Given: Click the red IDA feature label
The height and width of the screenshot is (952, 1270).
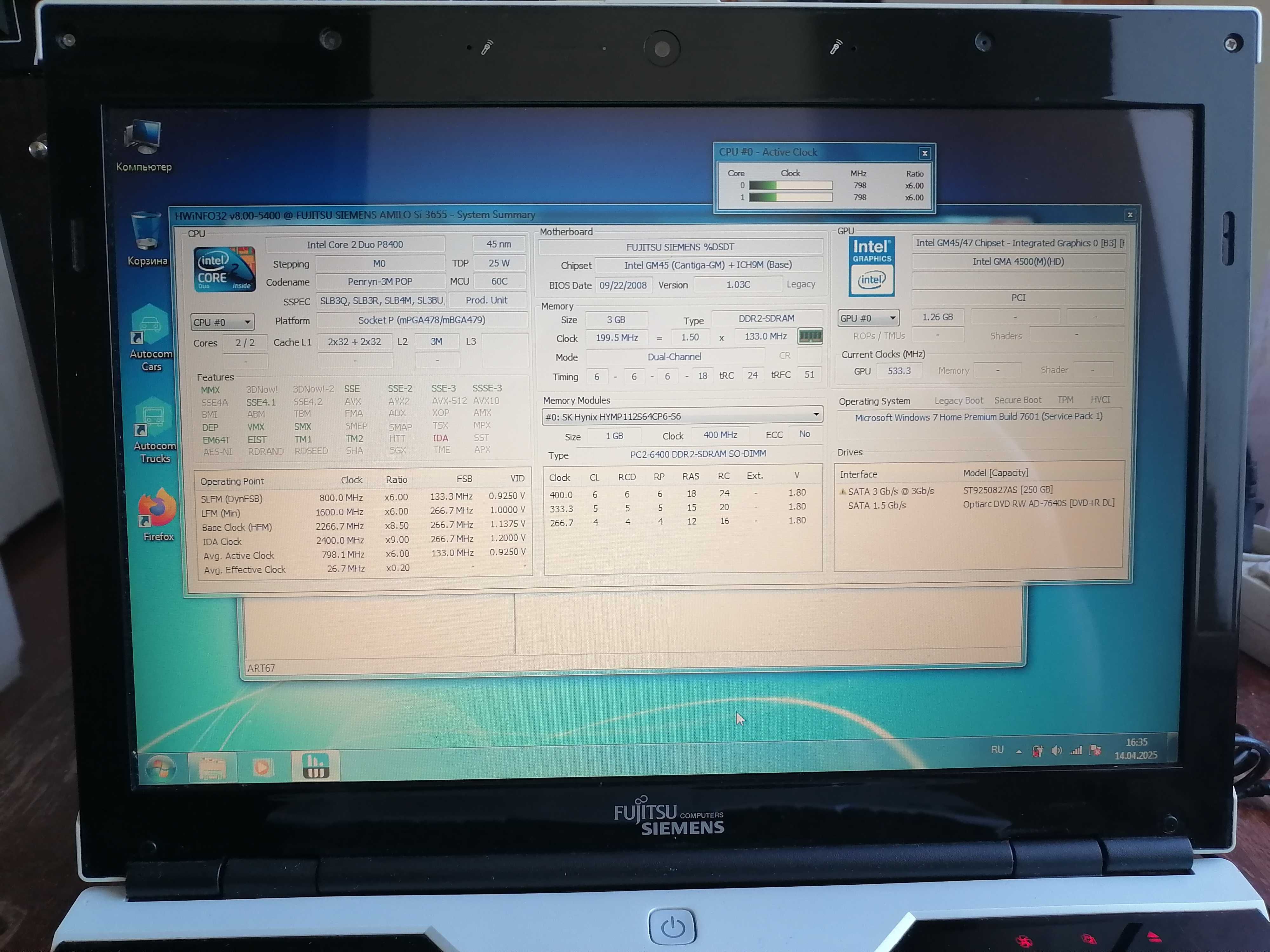Looking at the screenshot, I should (x=440, y=438).
